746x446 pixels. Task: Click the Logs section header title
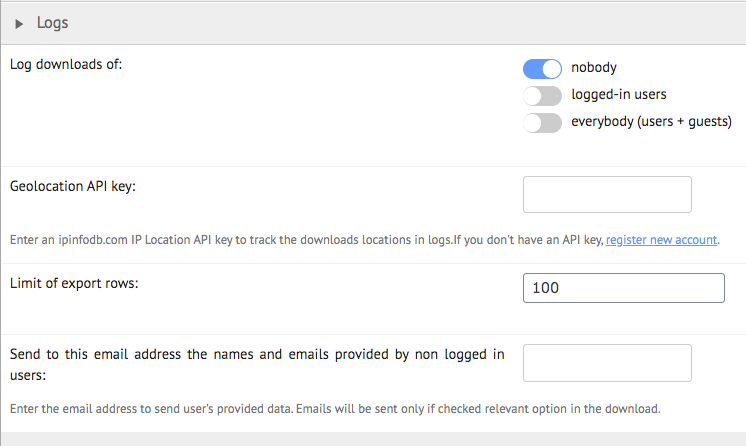coord(52,23)
